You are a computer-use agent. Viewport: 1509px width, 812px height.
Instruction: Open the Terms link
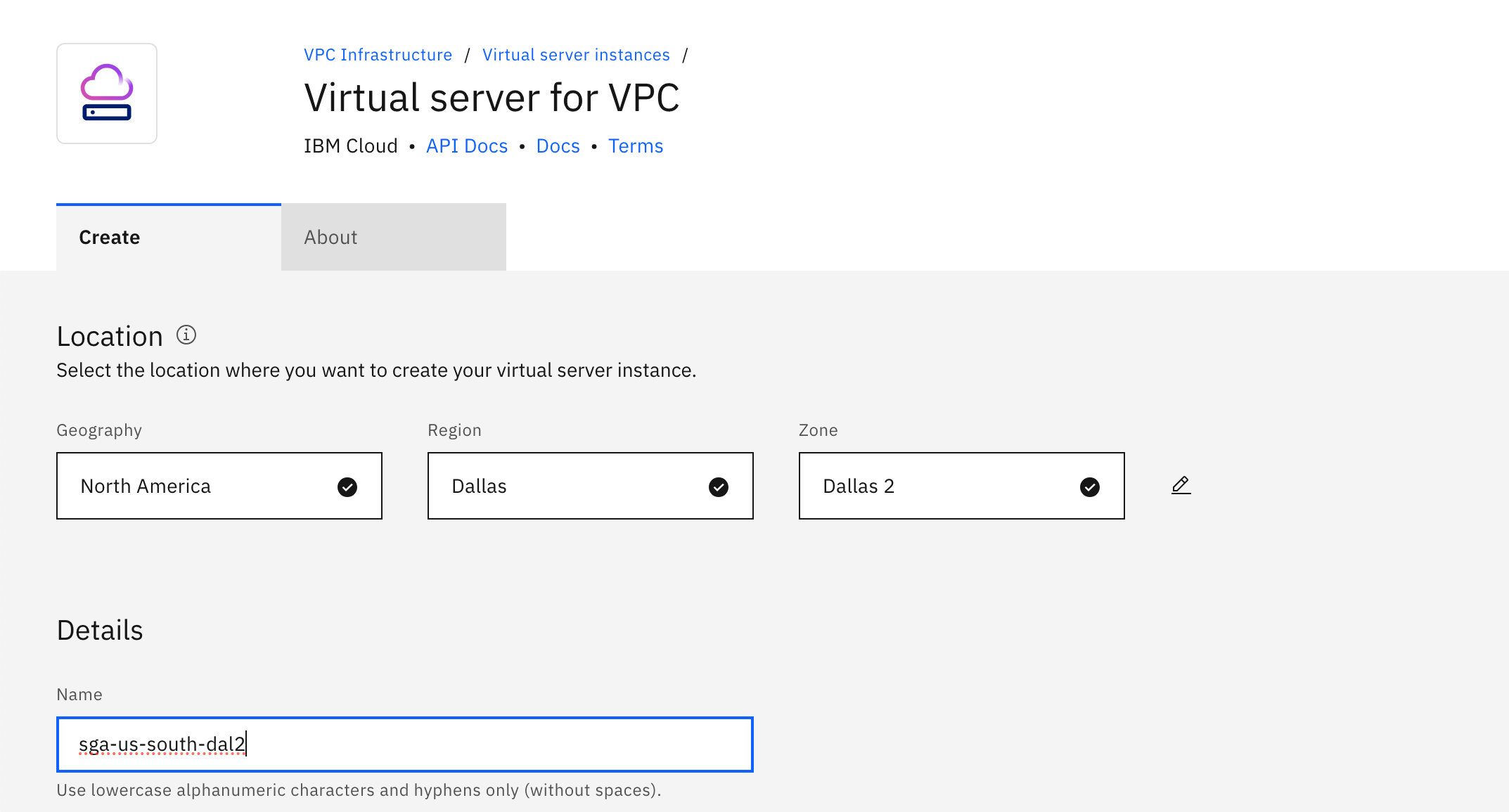point(635,146)
